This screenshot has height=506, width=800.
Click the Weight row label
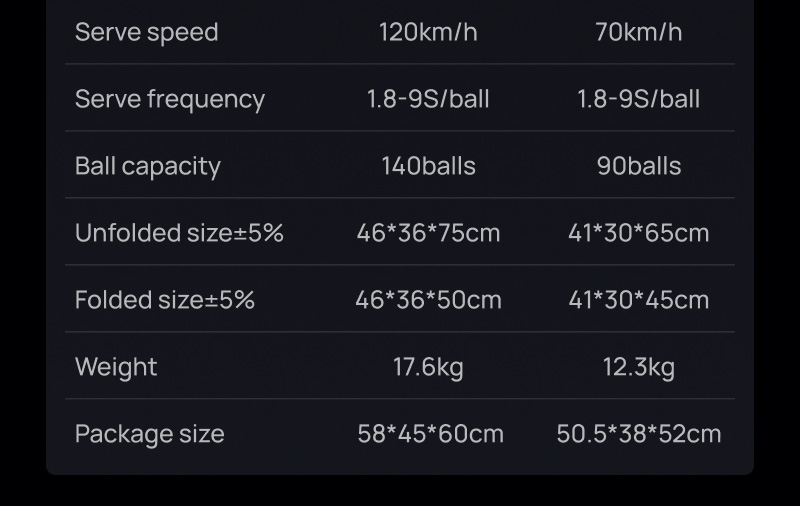click(x=116, y=367)
